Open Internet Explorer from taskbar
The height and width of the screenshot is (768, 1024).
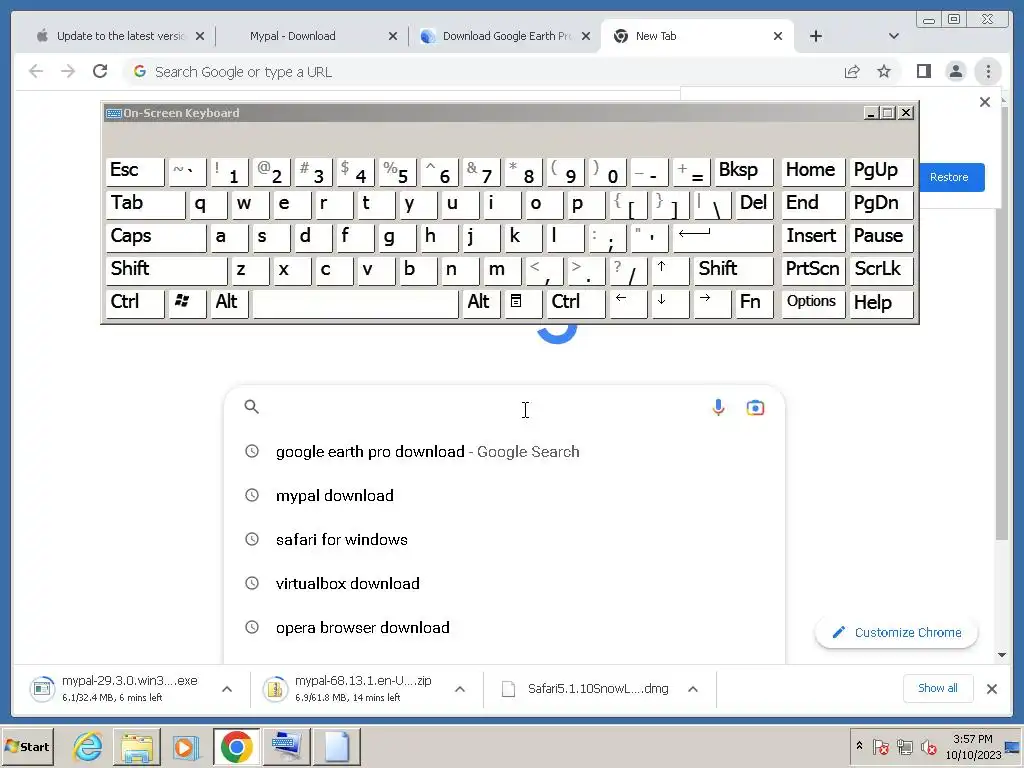(88, 746)
